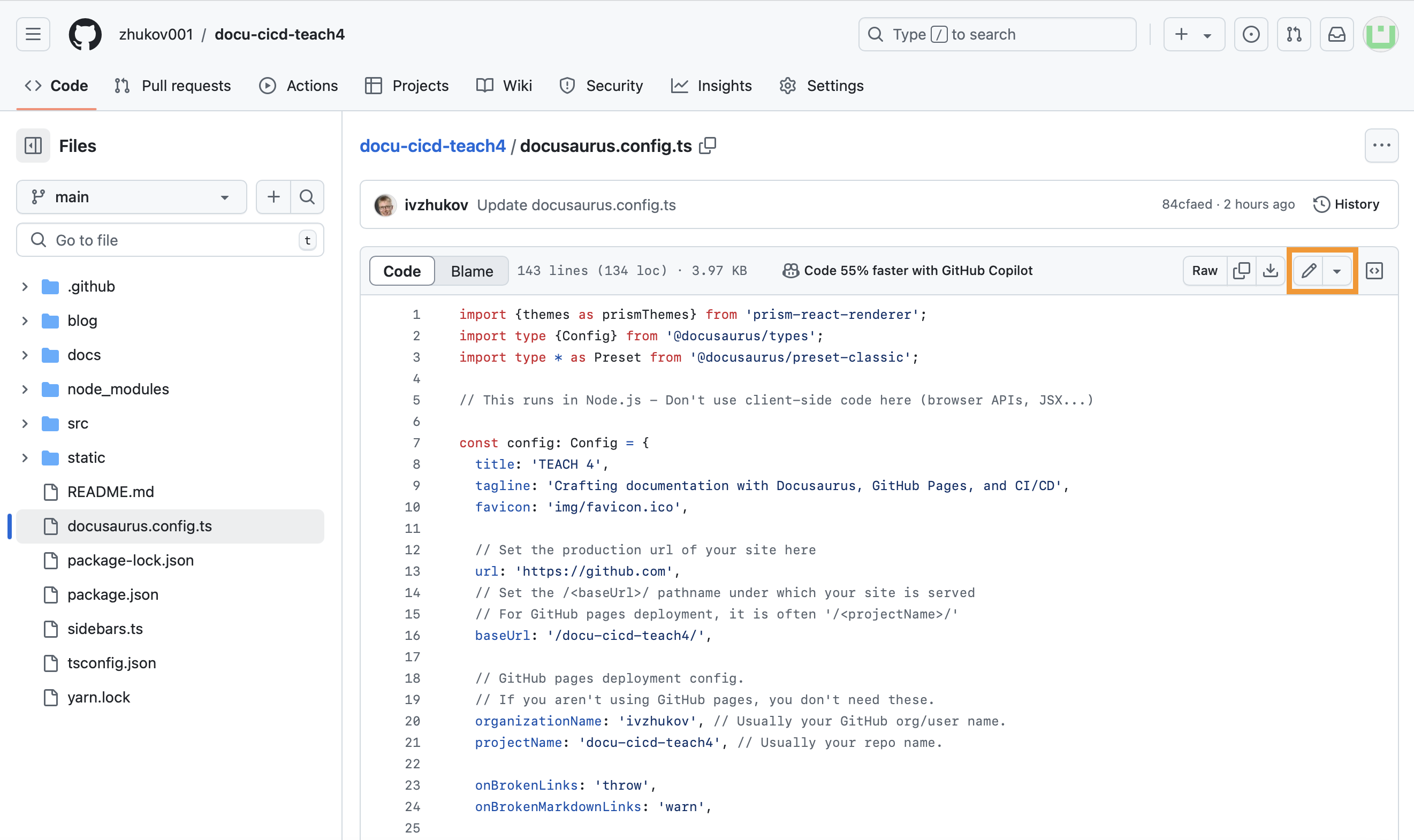Viewport: 1414px width, 840px height.
Task: Click the pencil edit file icon
Action: (x=1307, y=271)
